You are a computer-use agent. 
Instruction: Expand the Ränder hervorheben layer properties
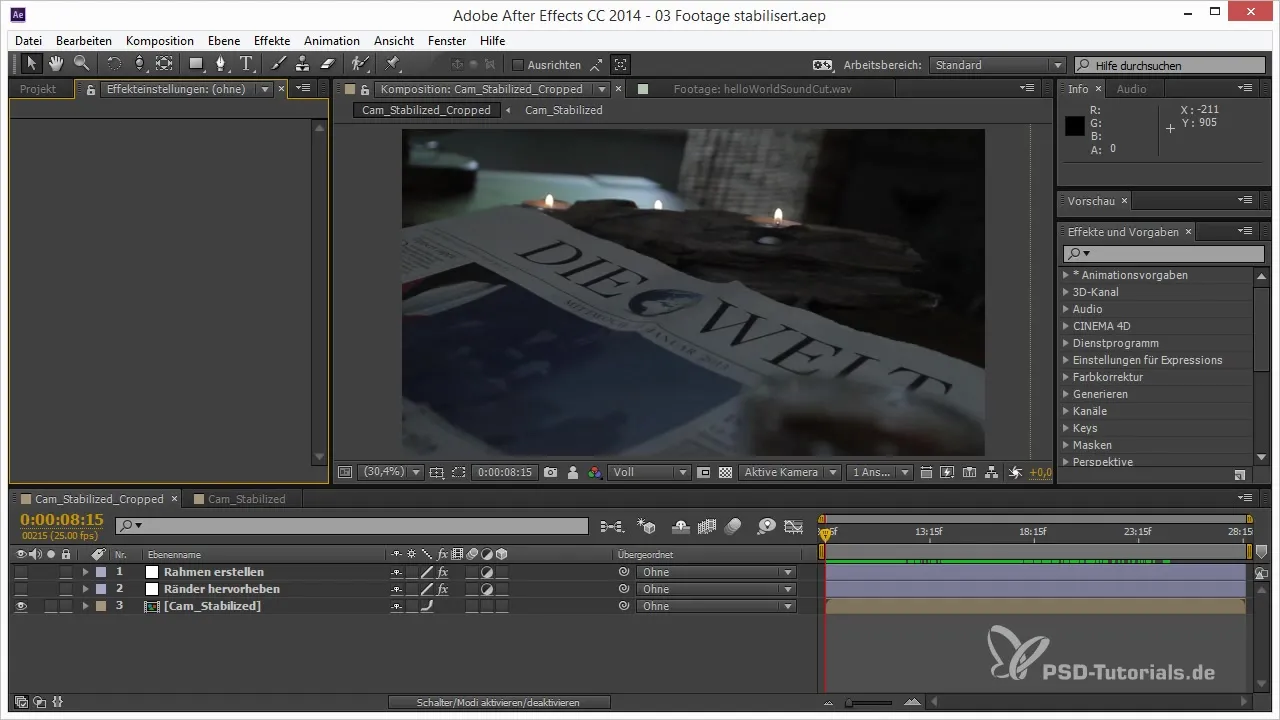[x=85, y=589]
